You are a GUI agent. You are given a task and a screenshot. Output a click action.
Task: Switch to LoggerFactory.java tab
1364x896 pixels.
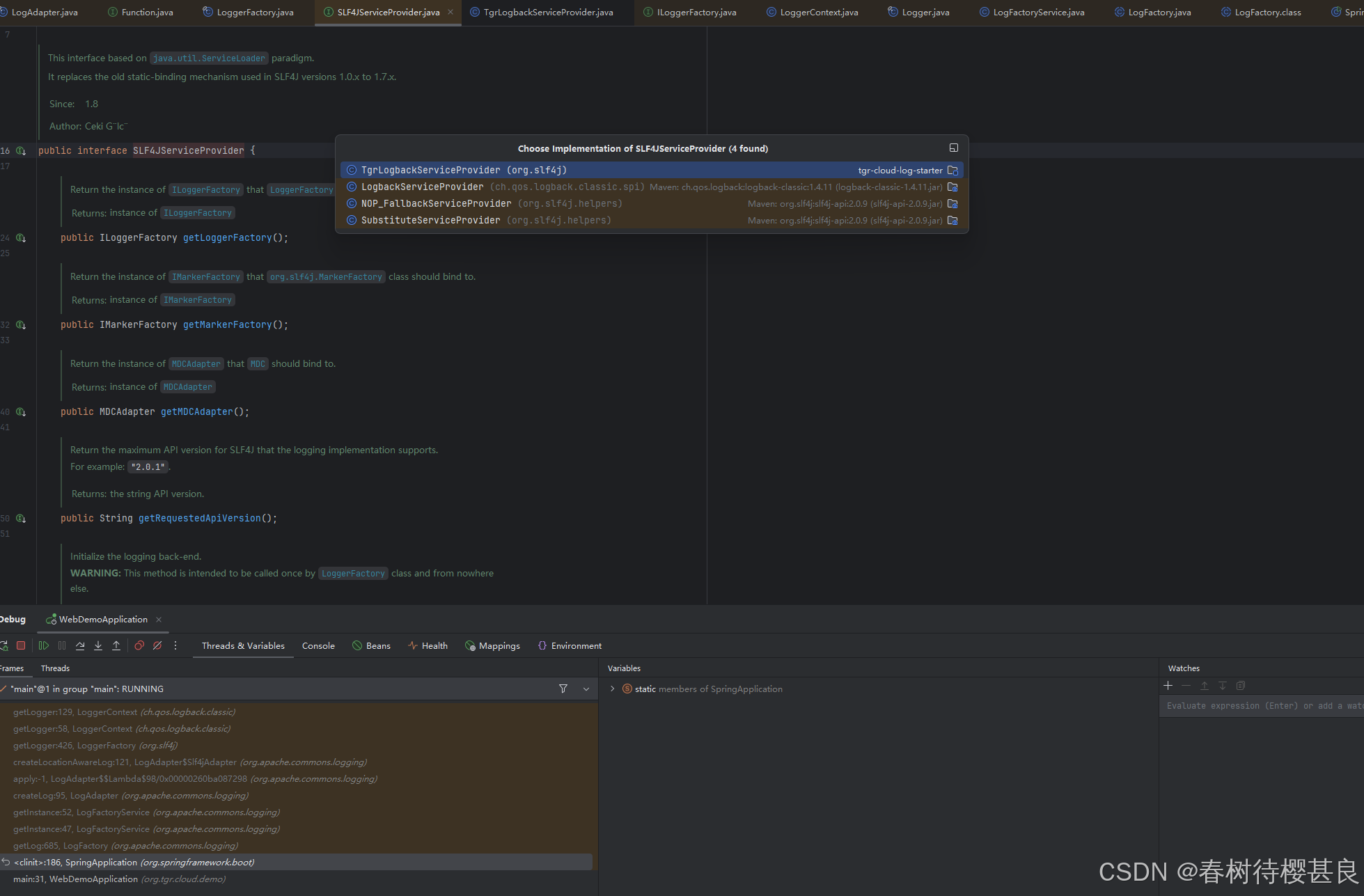pyautogui.click(x=249, y=12)
